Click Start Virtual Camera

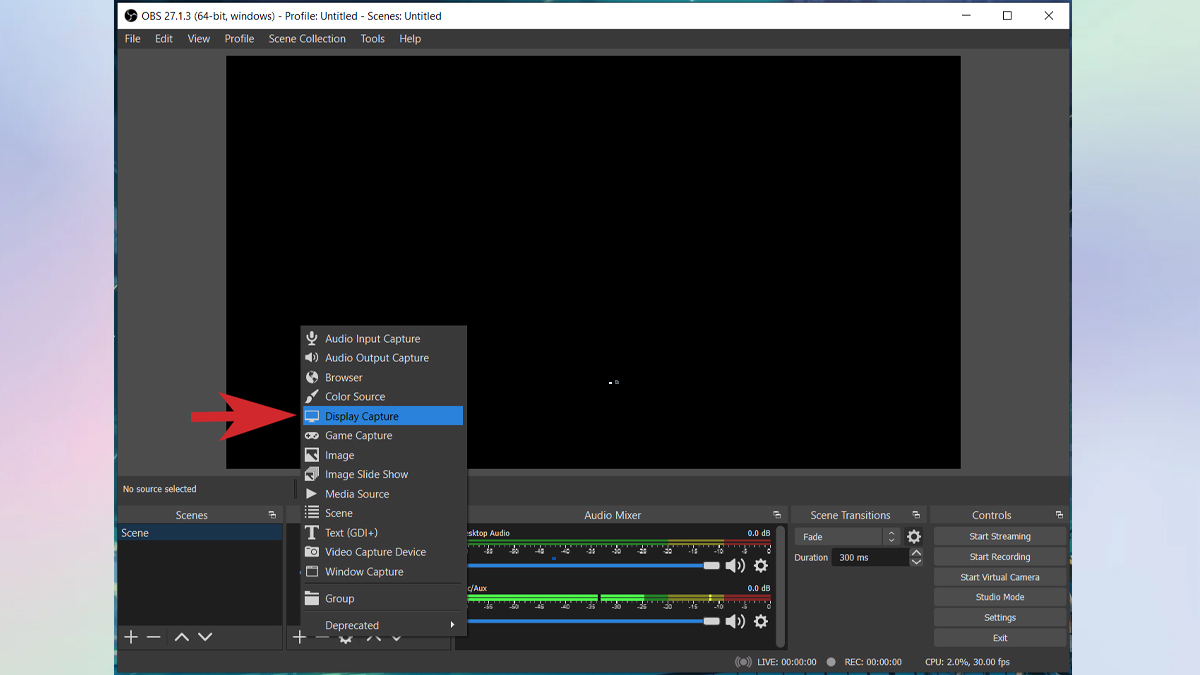click(1000, 577)
